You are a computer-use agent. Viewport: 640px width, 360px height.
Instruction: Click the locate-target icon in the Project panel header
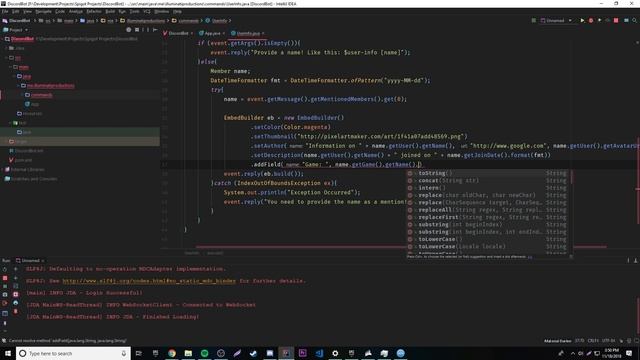pos(129,30)
